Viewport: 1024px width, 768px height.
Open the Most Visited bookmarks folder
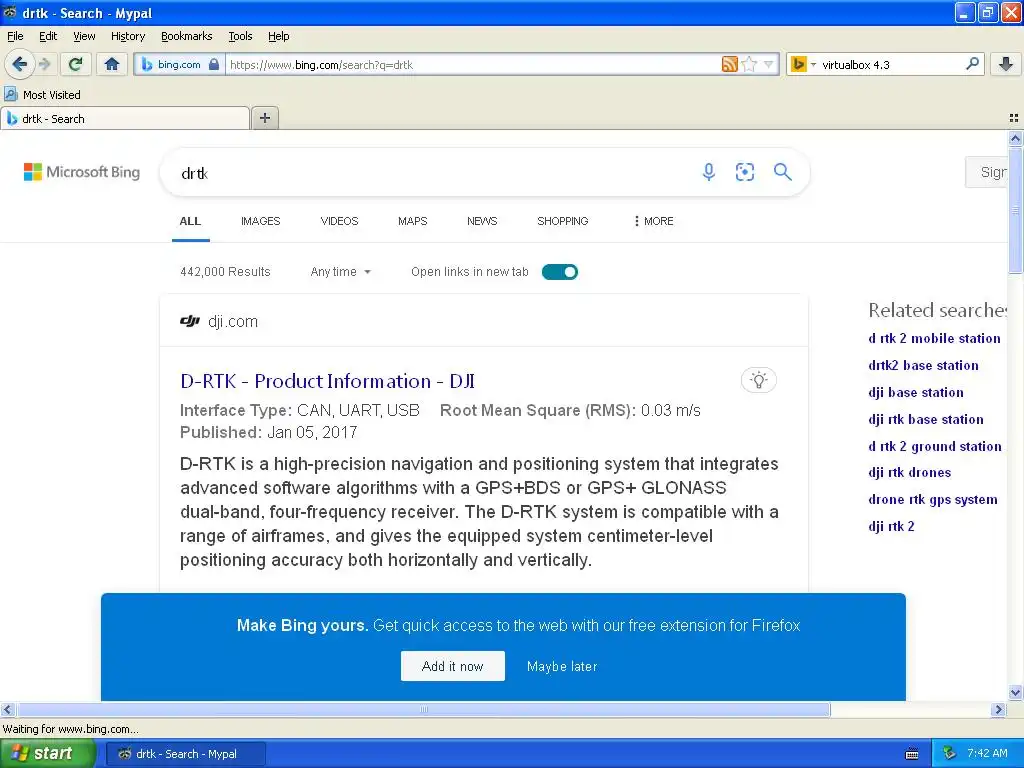[42, 95]
